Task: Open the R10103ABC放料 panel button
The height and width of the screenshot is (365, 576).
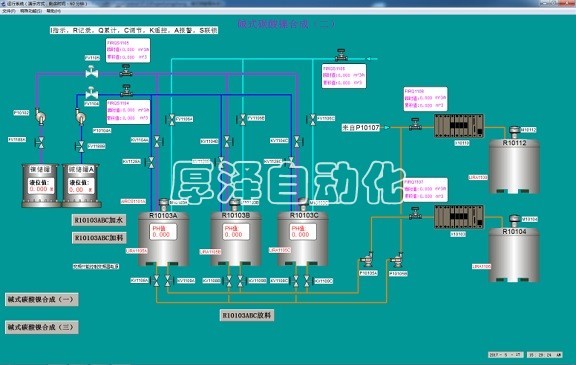Action: 247,315
